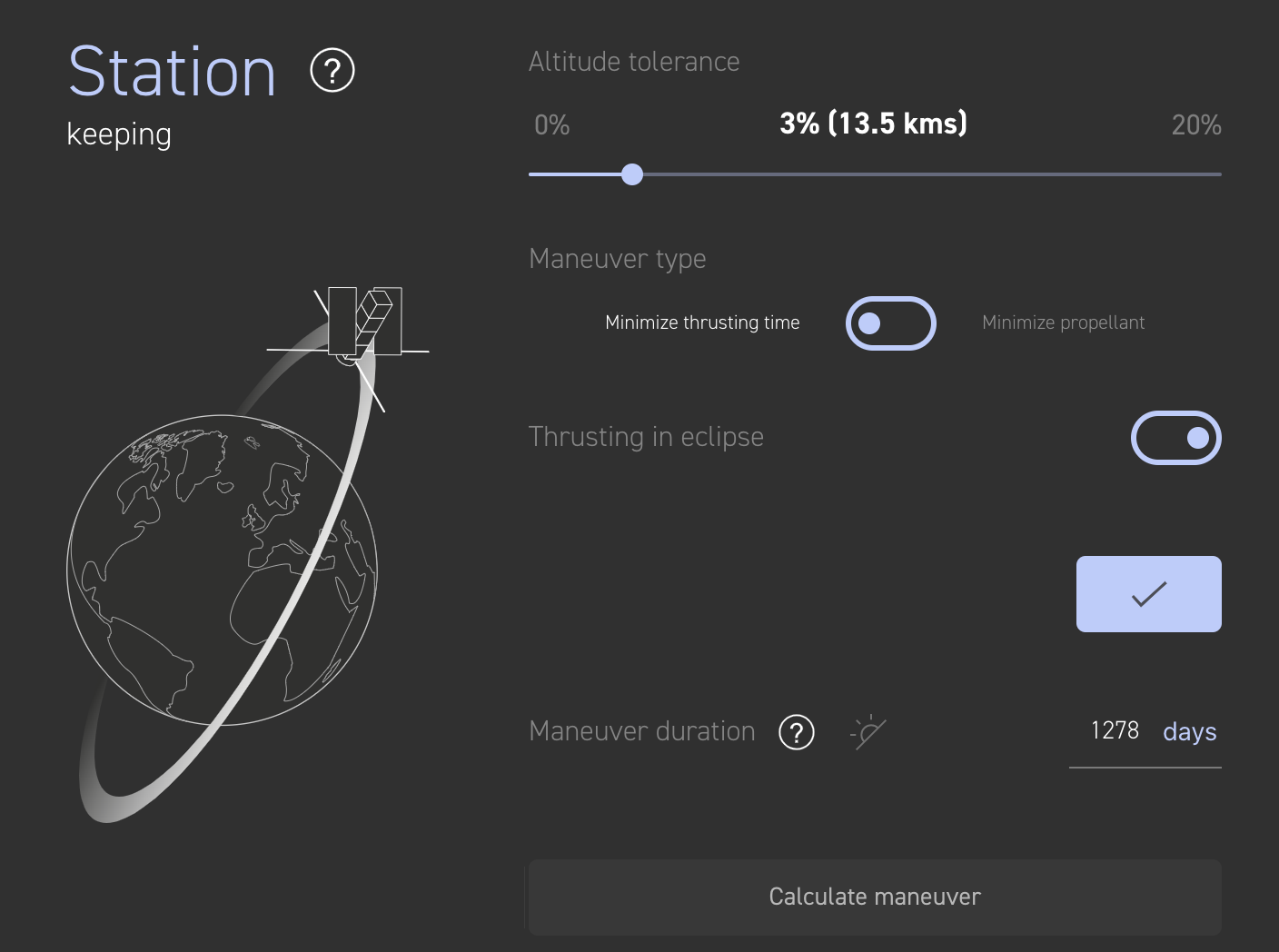This screenshot has width=1279, height=952.
Task: Click the 1278 duration input field
Action: (1115, 730)
